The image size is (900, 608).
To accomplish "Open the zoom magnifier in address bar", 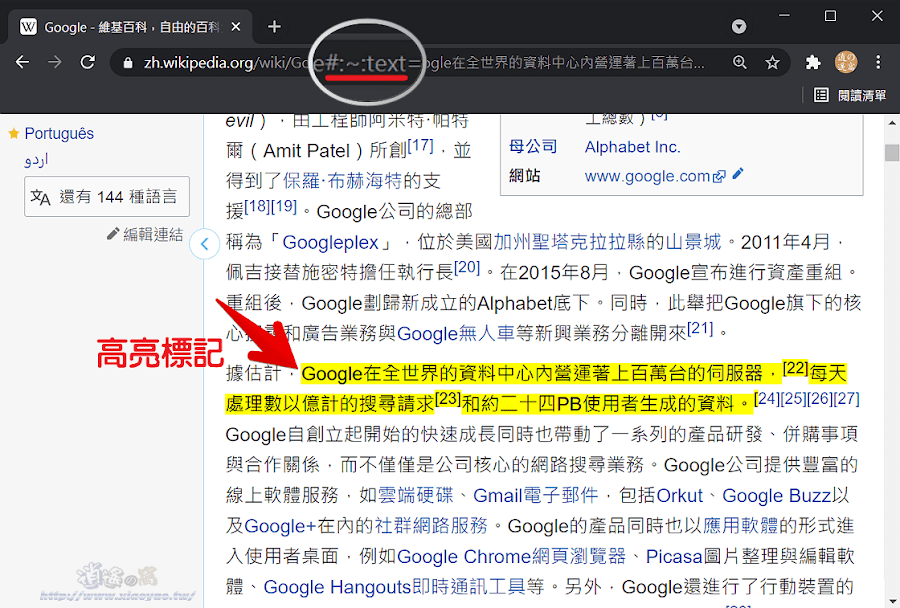I will 740,63.
